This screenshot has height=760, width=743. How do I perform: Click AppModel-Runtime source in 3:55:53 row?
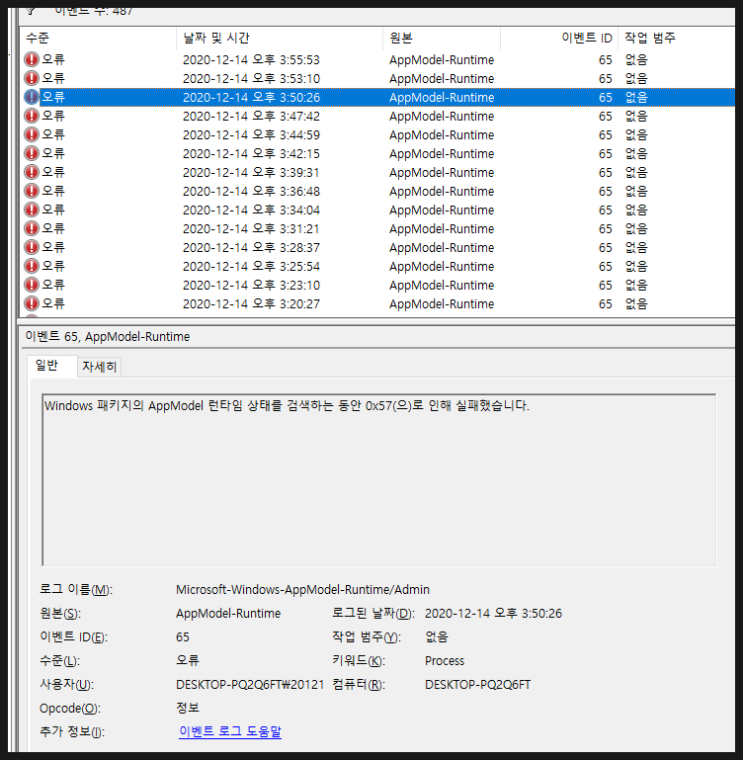(442, 60)
